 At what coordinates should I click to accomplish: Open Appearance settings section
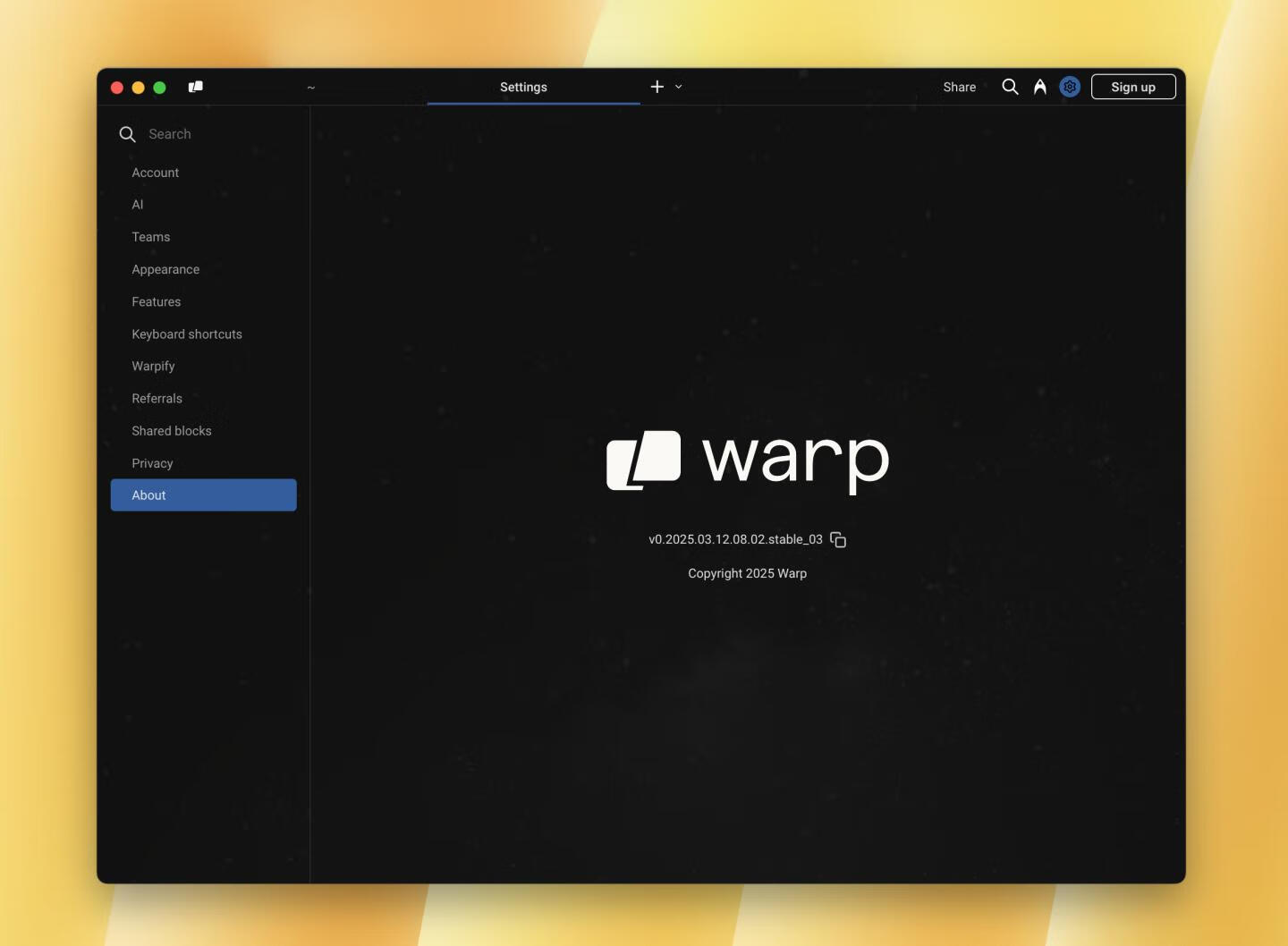point(204,269)
